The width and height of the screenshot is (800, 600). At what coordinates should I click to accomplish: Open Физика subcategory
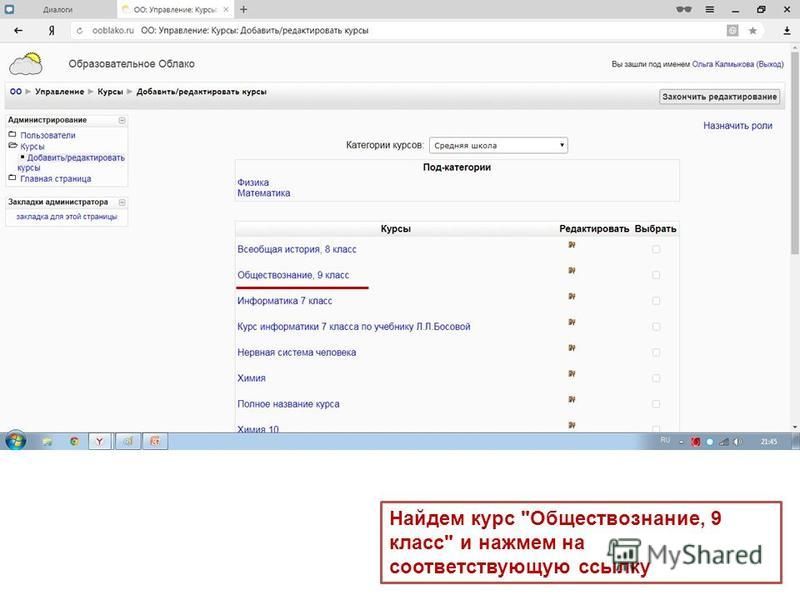click(253, 182)
